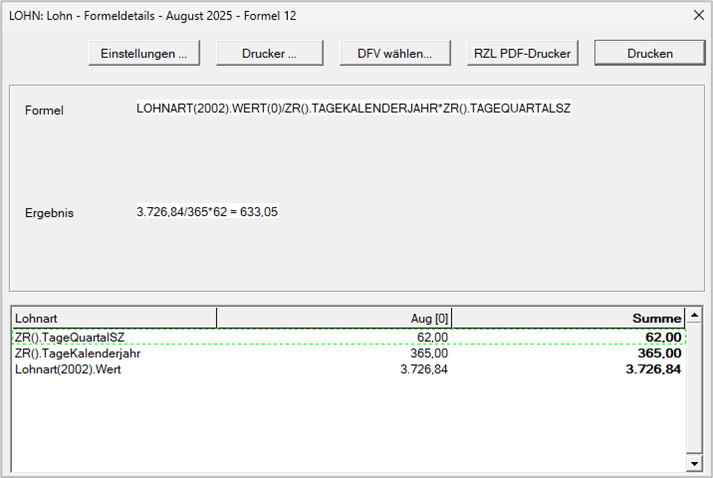Close the Formeldetails window
The height and width of the screenshot is (478, 713).
pos(699,15)
